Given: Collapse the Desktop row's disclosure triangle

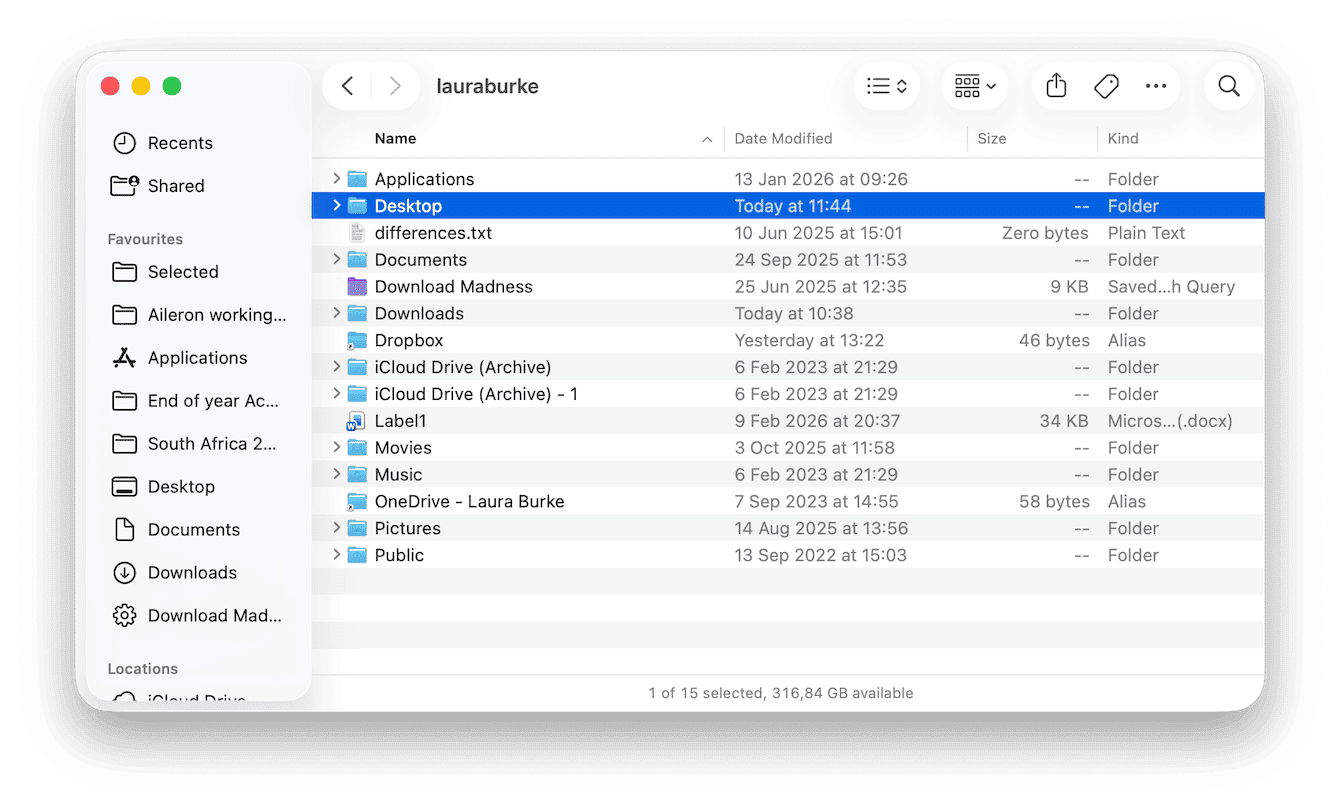Looking at the screenshot, I should click(336, 205).
